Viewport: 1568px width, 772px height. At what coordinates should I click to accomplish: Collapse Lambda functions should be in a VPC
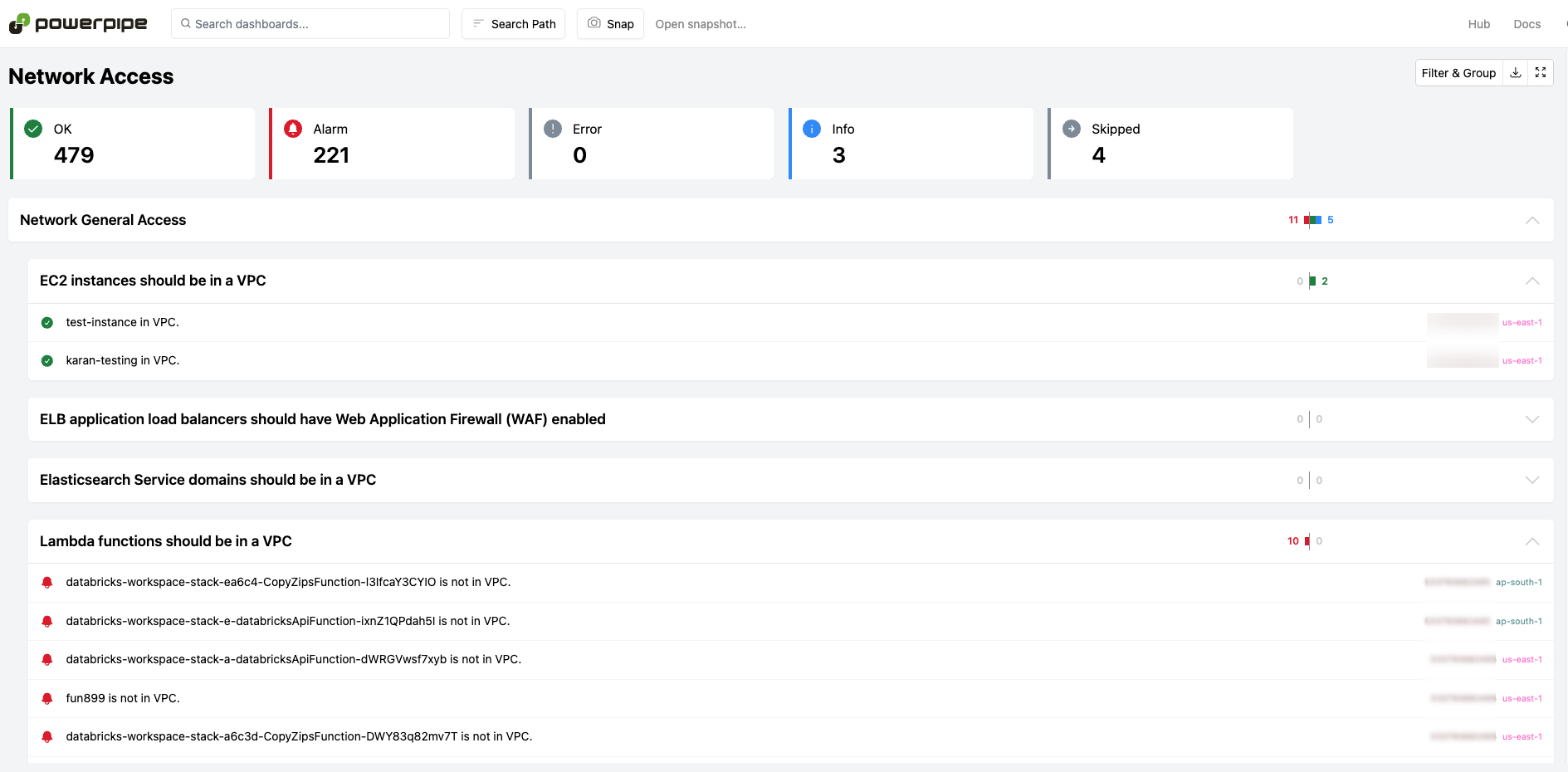(1532, 541)
